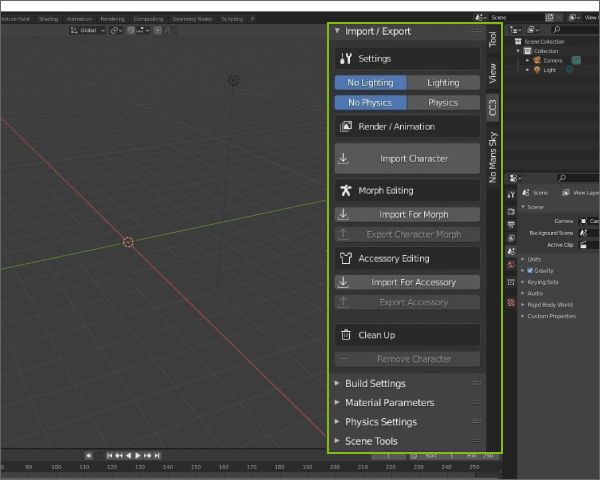The image size is (600, 480).
Task: Click the Camera data icon beside Camera
Action: (x=576, y=60)
